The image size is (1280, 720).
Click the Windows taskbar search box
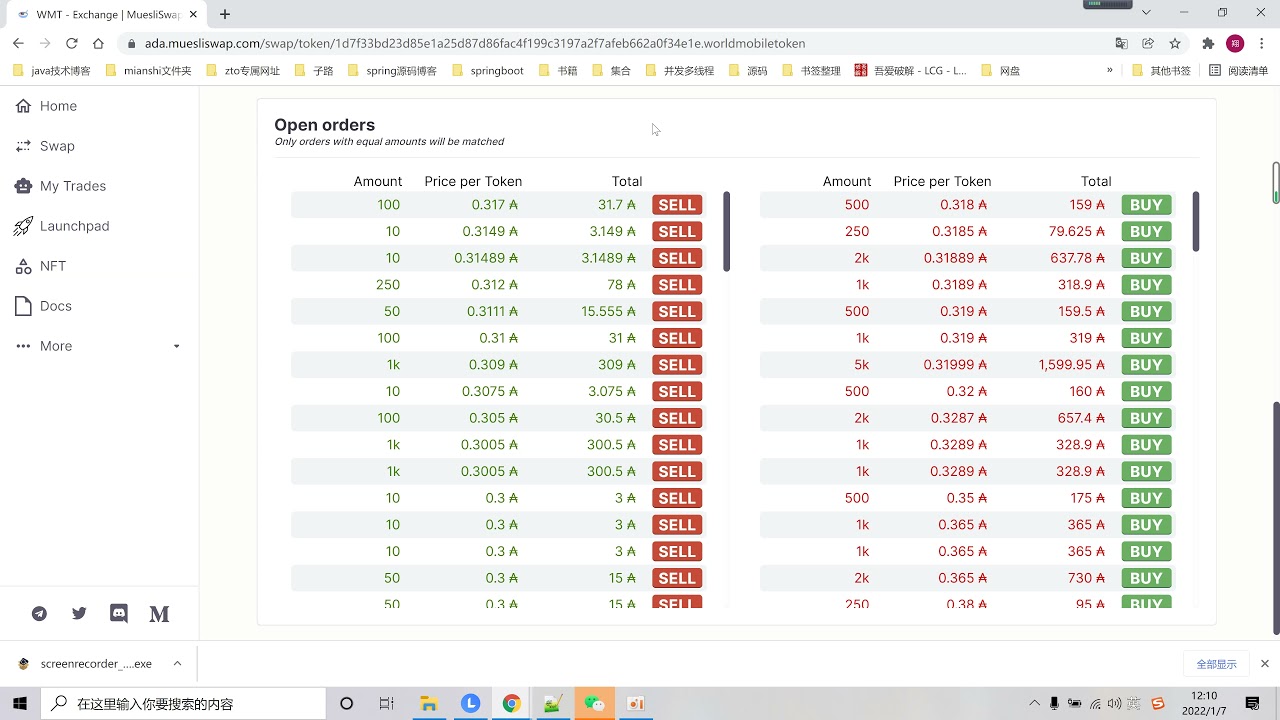click(184, 703)
